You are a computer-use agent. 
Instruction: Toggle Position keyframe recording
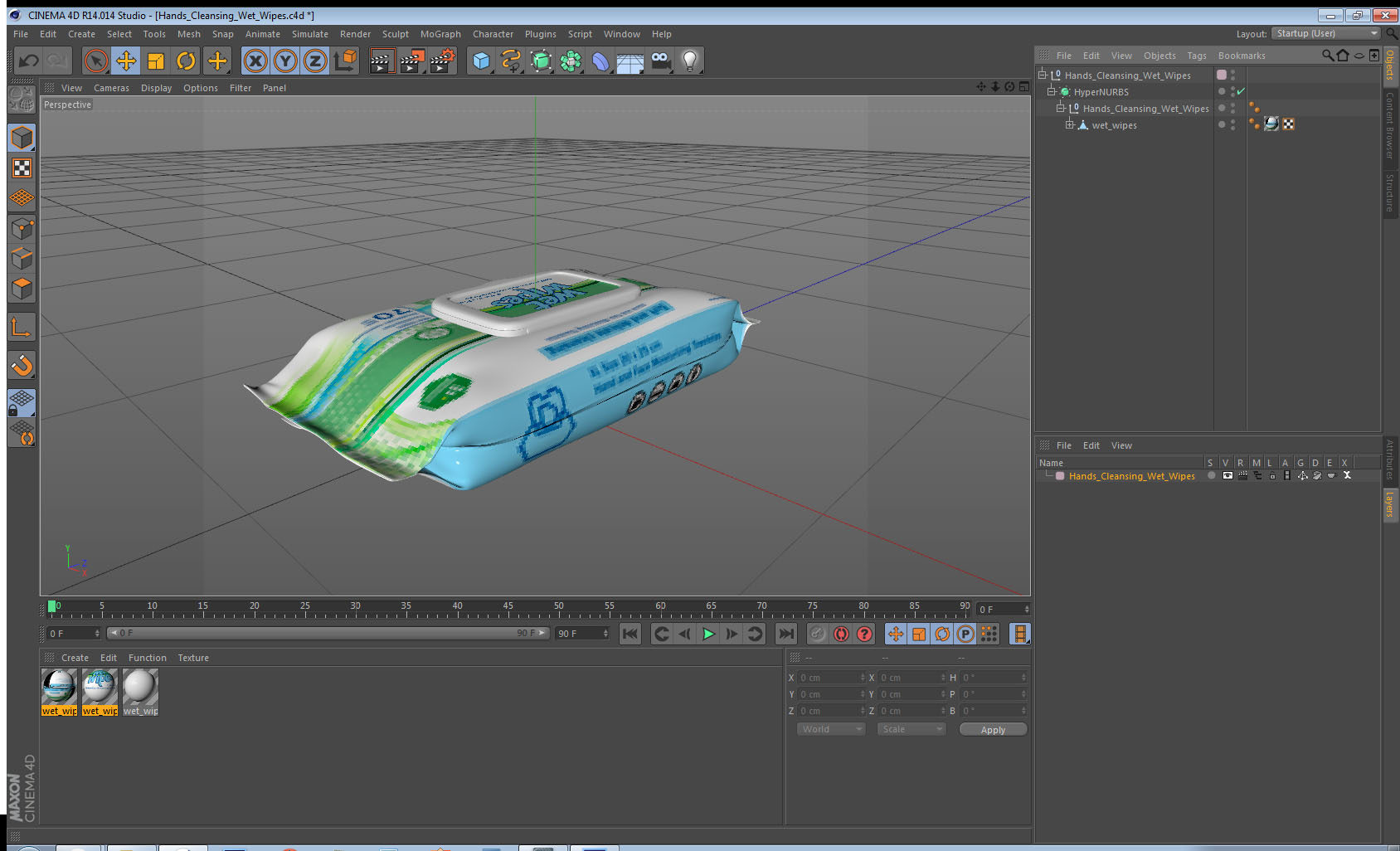click(x=896, y=634)
